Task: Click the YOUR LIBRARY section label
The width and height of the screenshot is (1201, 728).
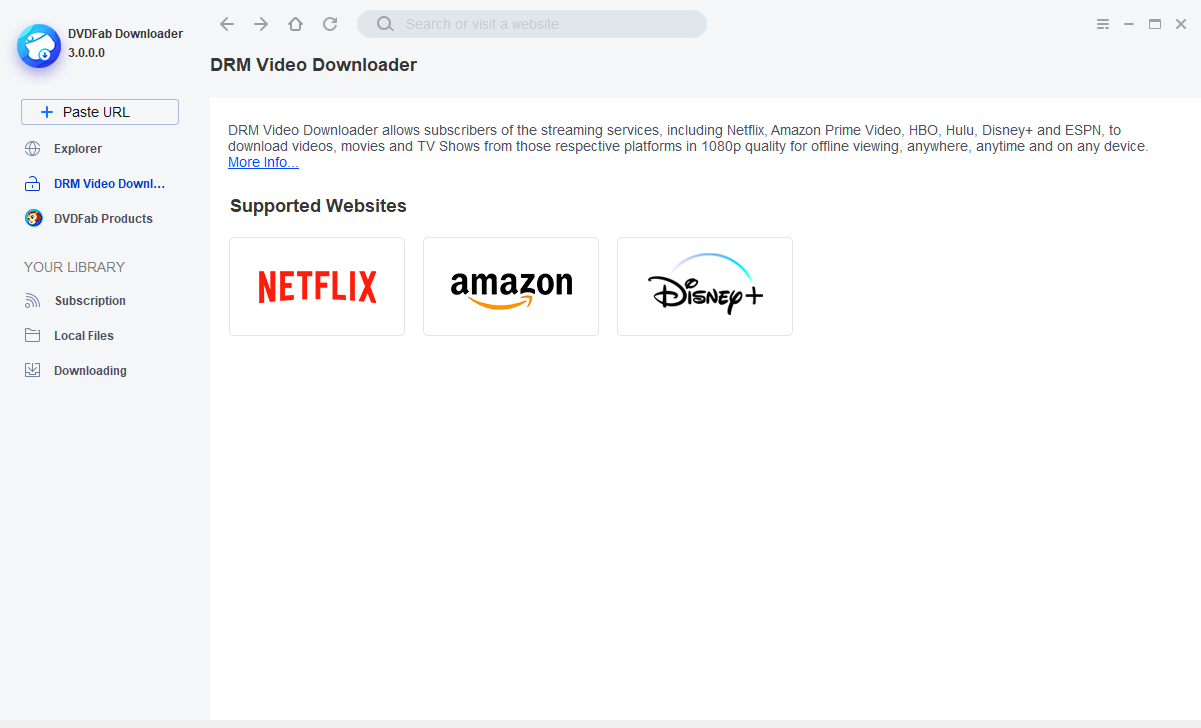Action: (75, 267)
